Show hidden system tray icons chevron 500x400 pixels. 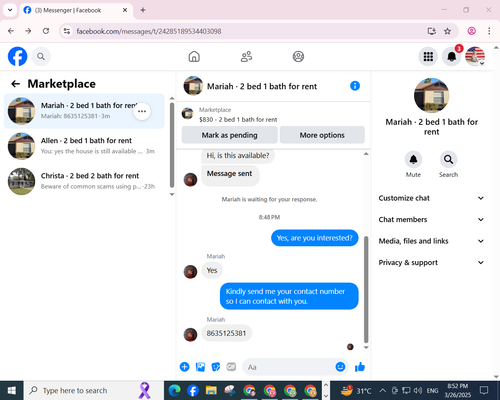click(x=383, y=390)
